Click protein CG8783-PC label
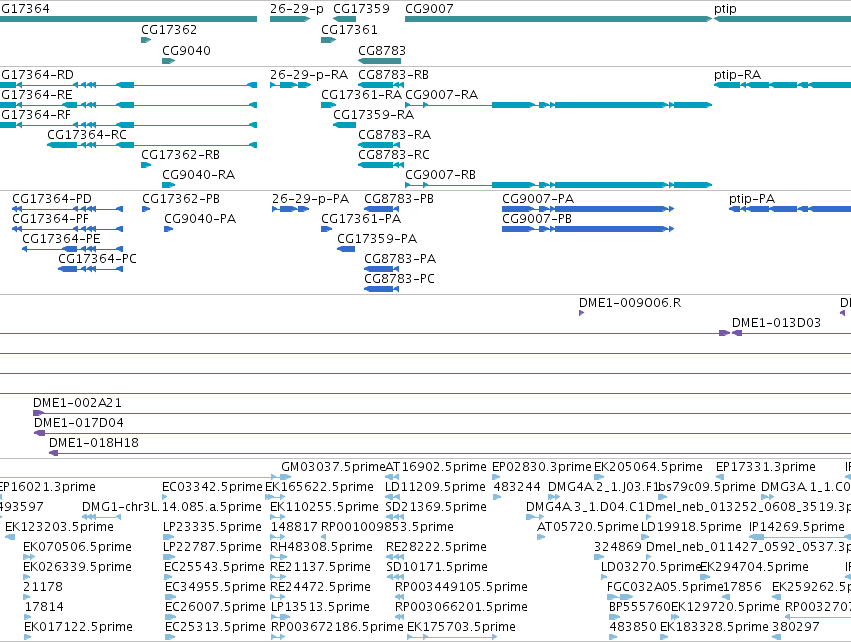The image size is (851, 642). (x=399, y=279)
